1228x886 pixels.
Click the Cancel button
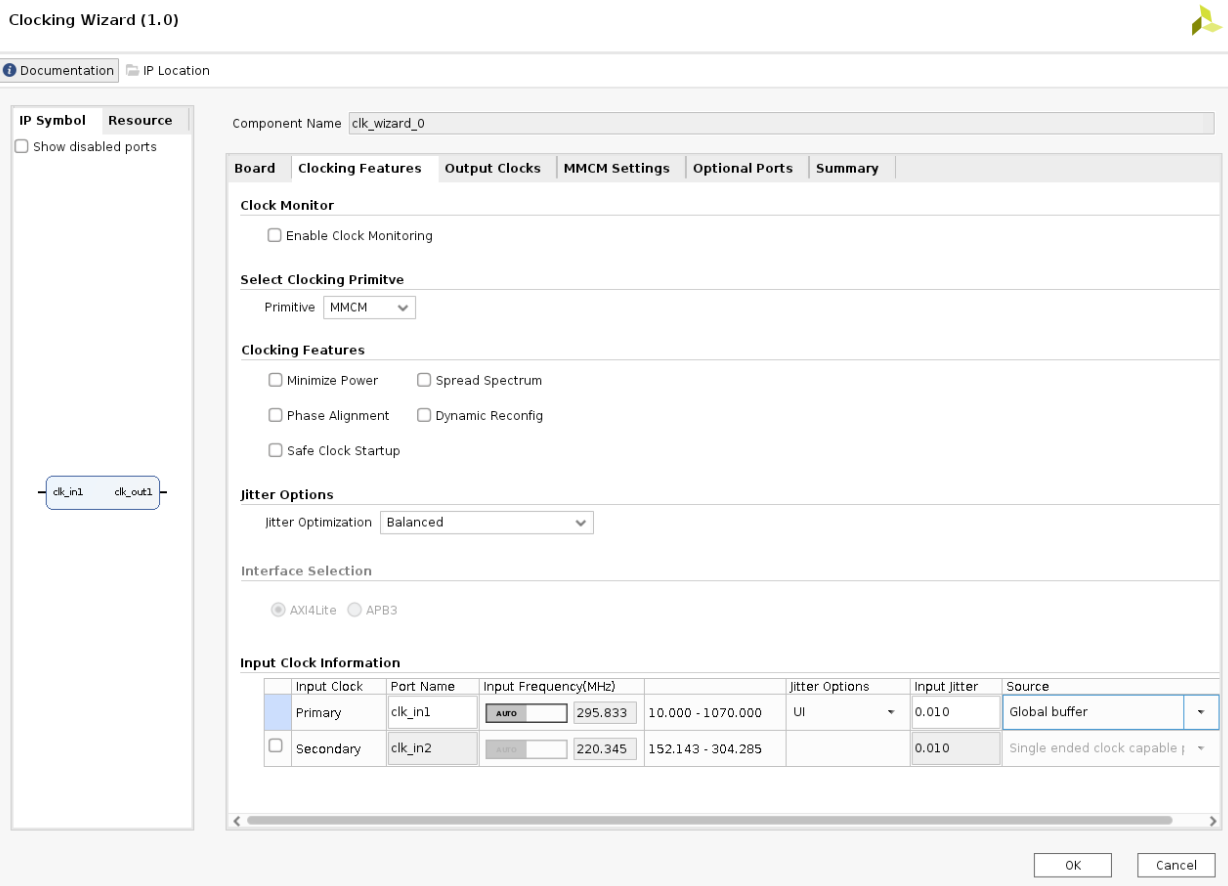click(x=1176, y=865)
